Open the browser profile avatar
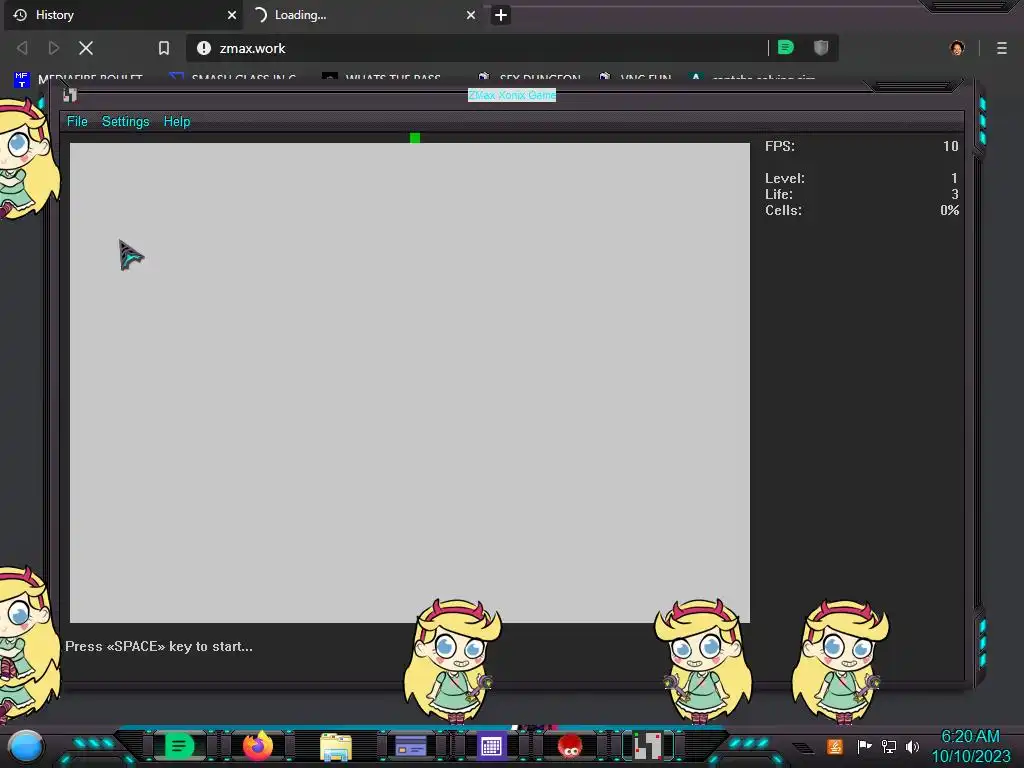Screen dimensions: 1024x768 click(957, 48)
